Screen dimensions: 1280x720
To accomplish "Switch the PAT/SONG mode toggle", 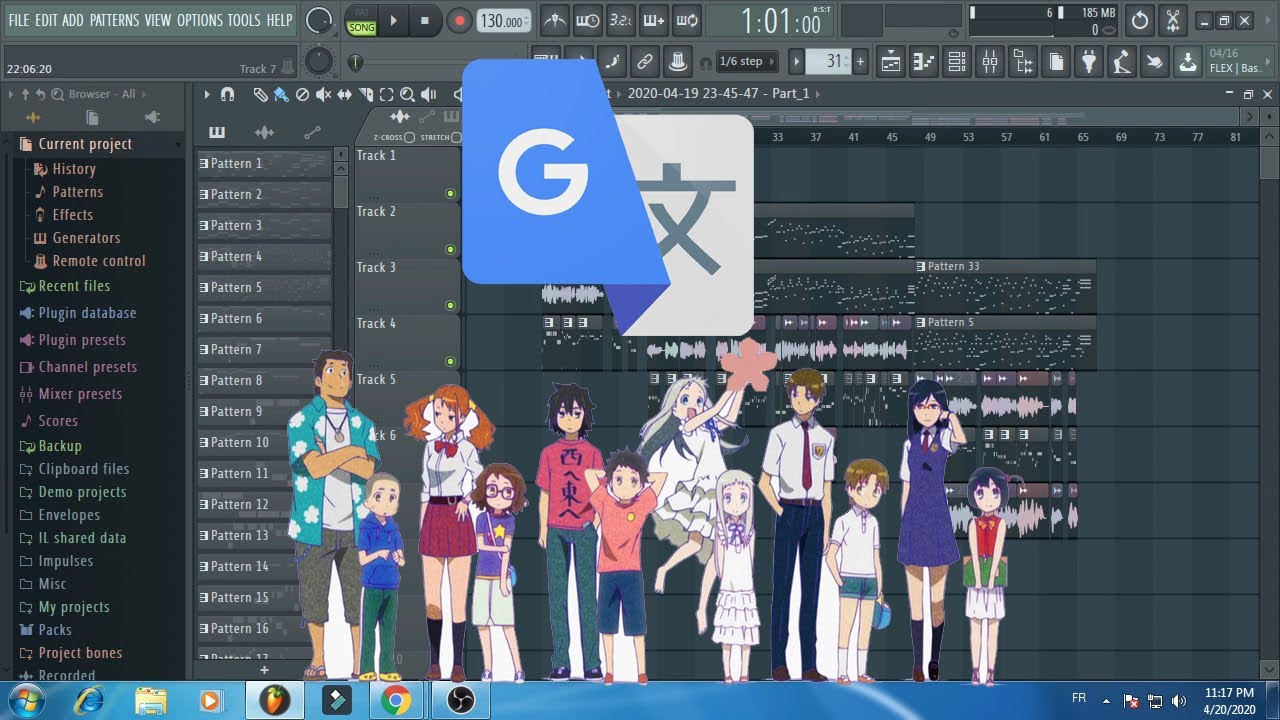I will point(361,21).
